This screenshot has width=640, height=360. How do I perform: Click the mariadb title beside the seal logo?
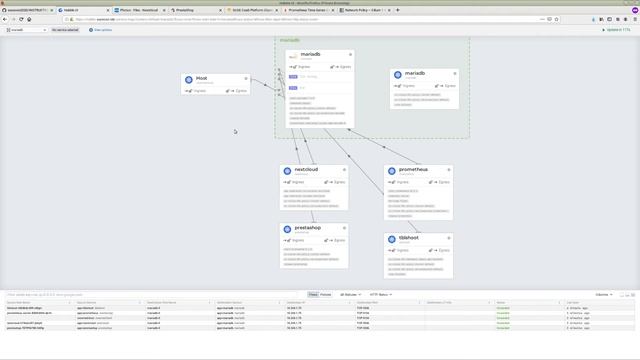(x=310, y=54)
